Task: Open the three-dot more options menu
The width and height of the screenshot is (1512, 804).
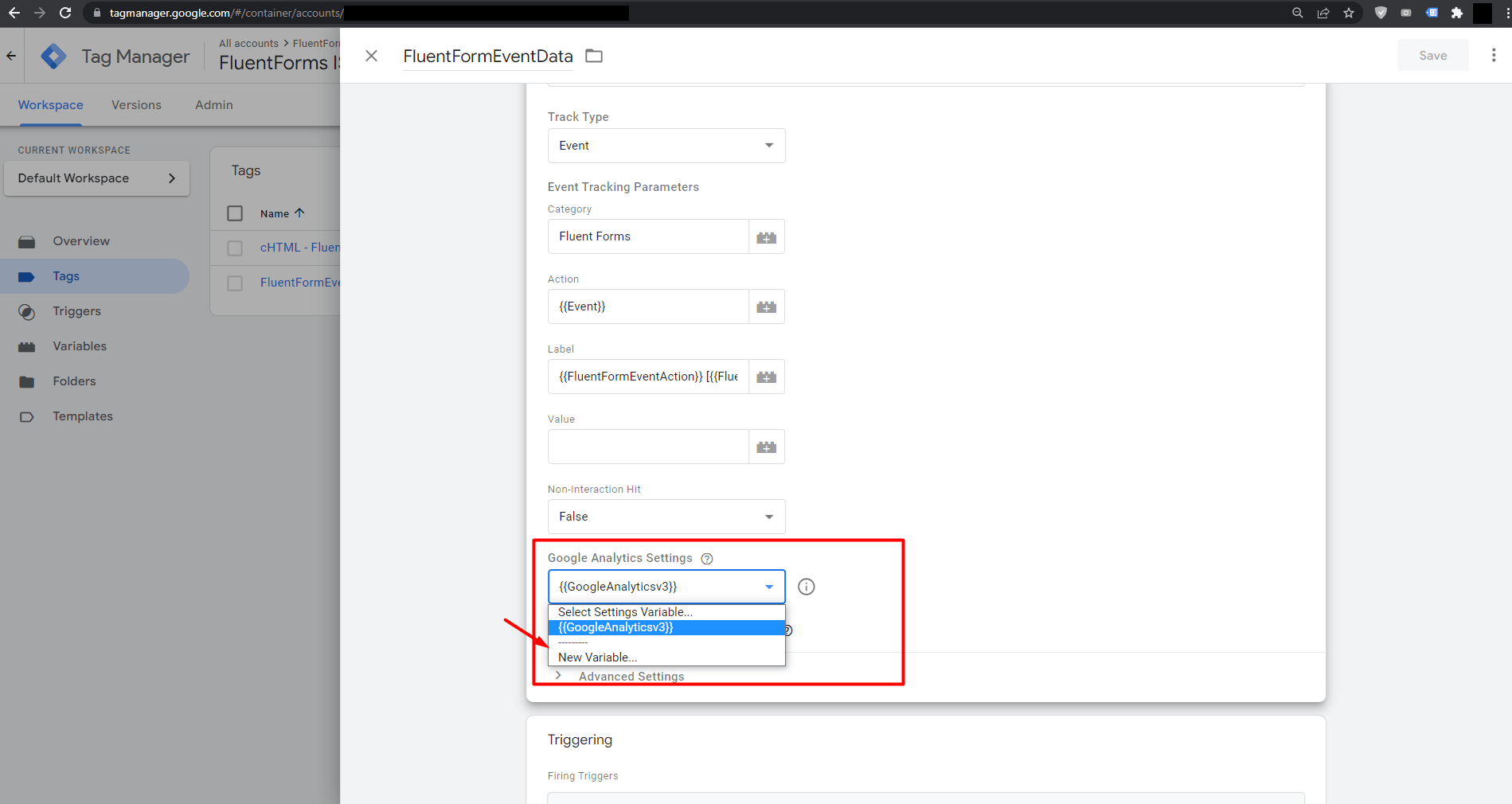Action: point(1493,55)
